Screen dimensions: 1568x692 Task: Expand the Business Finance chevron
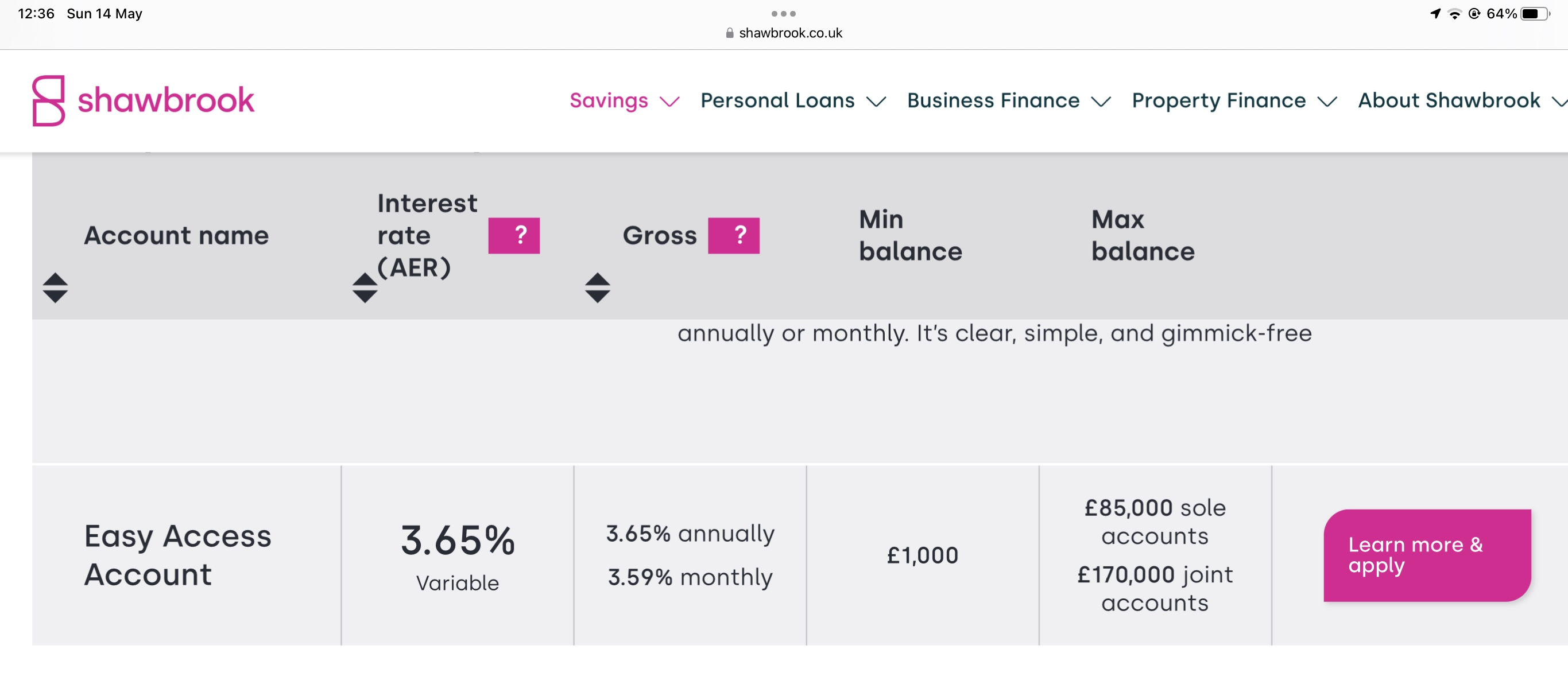(x=1101, y=102)
